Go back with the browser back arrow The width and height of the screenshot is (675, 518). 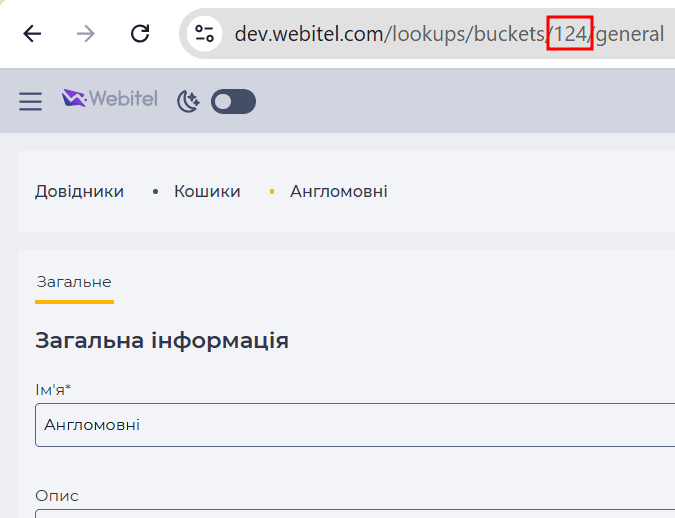tap(32, 34)
